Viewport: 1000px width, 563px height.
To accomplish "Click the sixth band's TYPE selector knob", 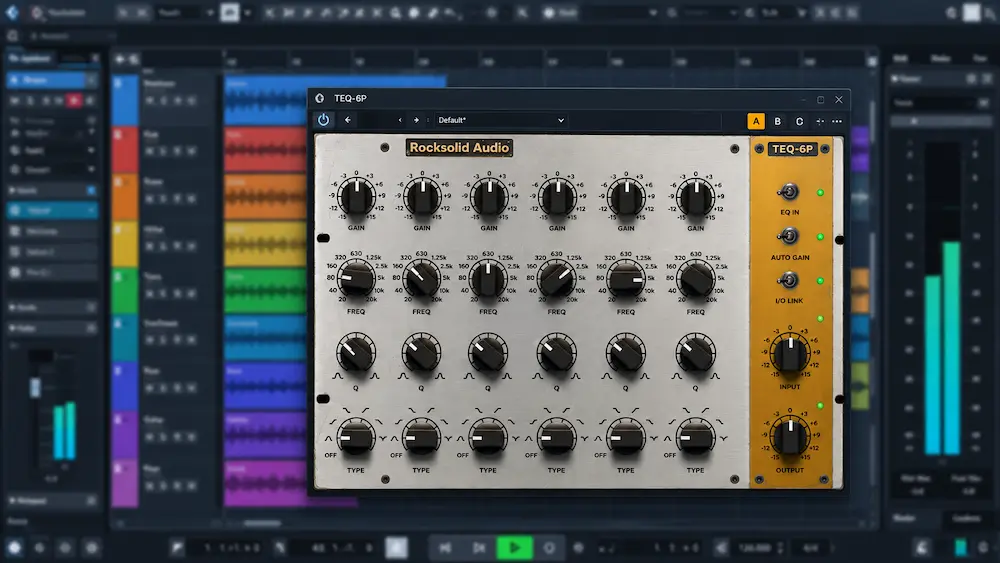I will (x=695, y=437).
